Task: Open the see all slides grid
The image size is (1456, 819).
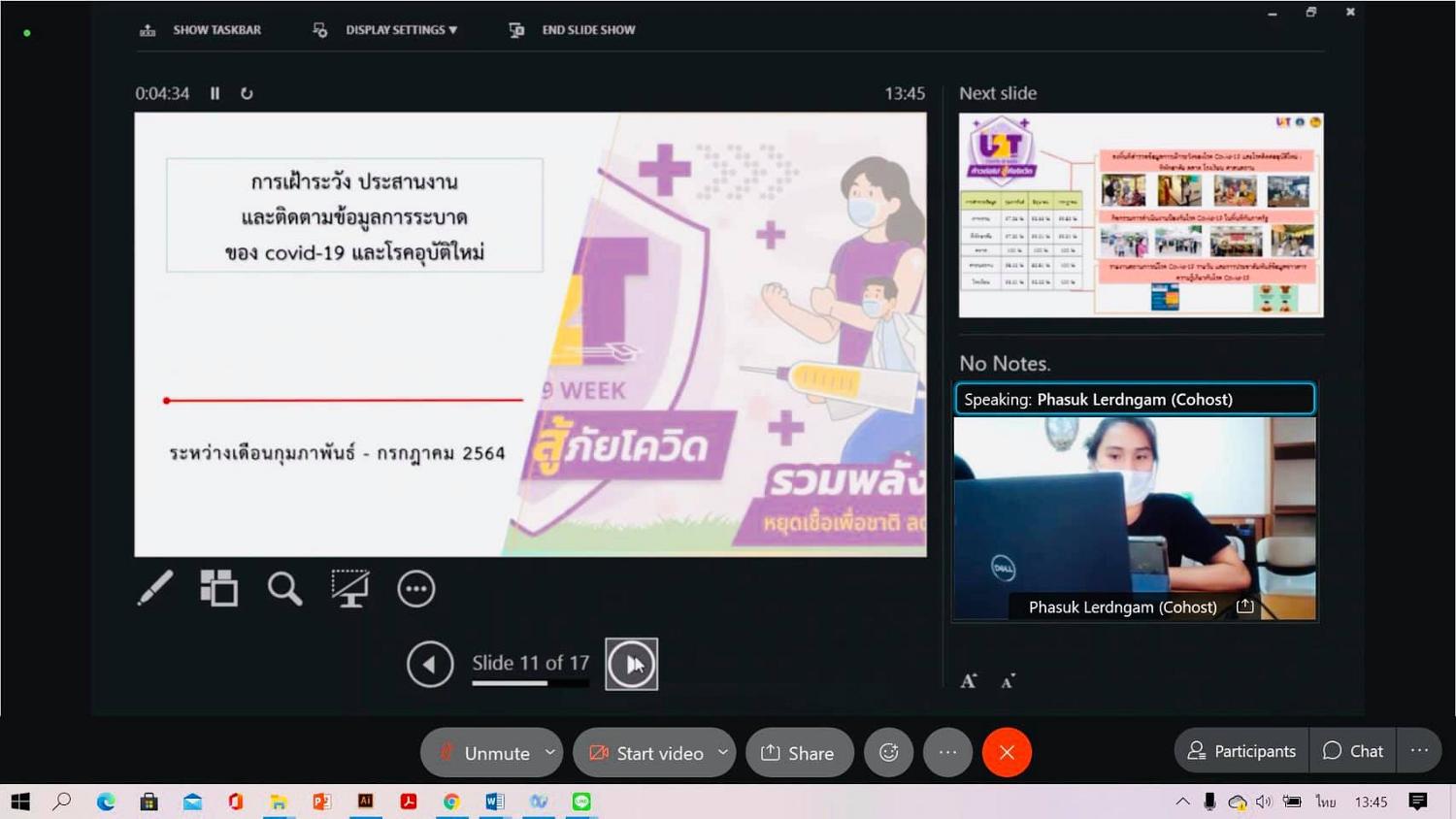Action: [x=219, y=588]
